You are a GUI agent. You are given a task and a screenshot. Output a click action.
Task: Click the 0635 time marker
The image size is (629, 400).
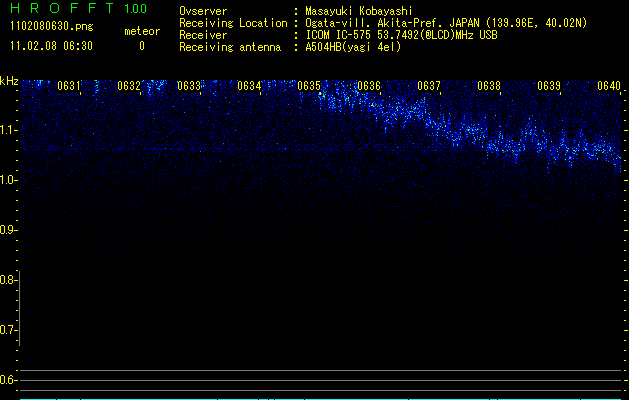click(x=309, y=85)
